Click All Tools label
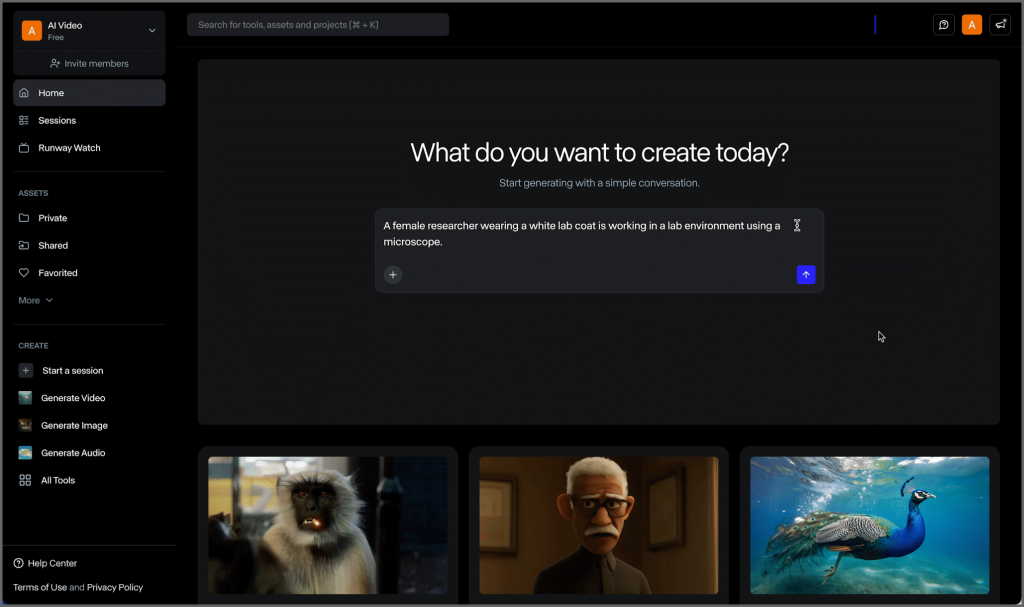Viewport: 1024px width, 607px height. (58, 480)
